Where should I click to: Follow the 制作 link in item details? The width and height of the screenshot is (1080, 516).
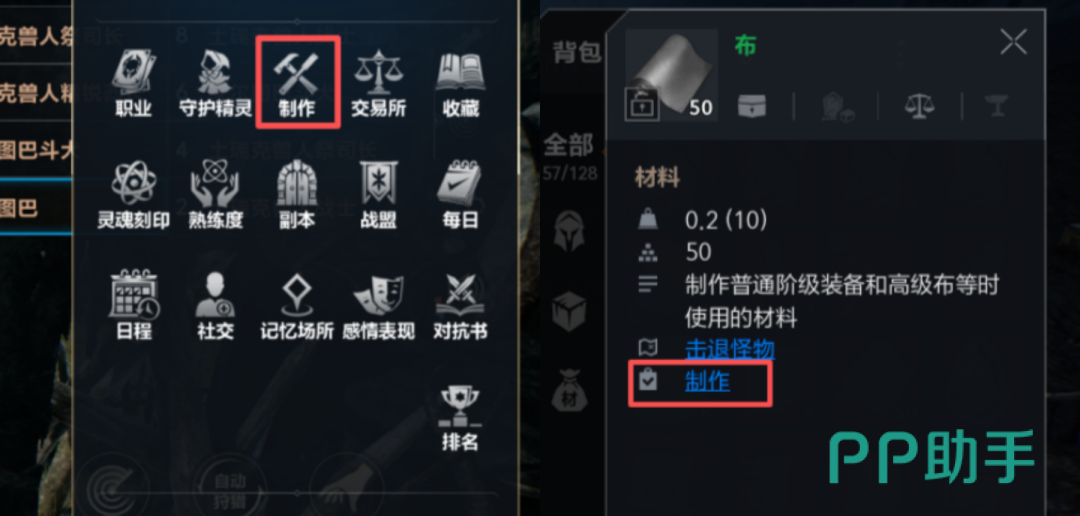(x=707, y=380)
